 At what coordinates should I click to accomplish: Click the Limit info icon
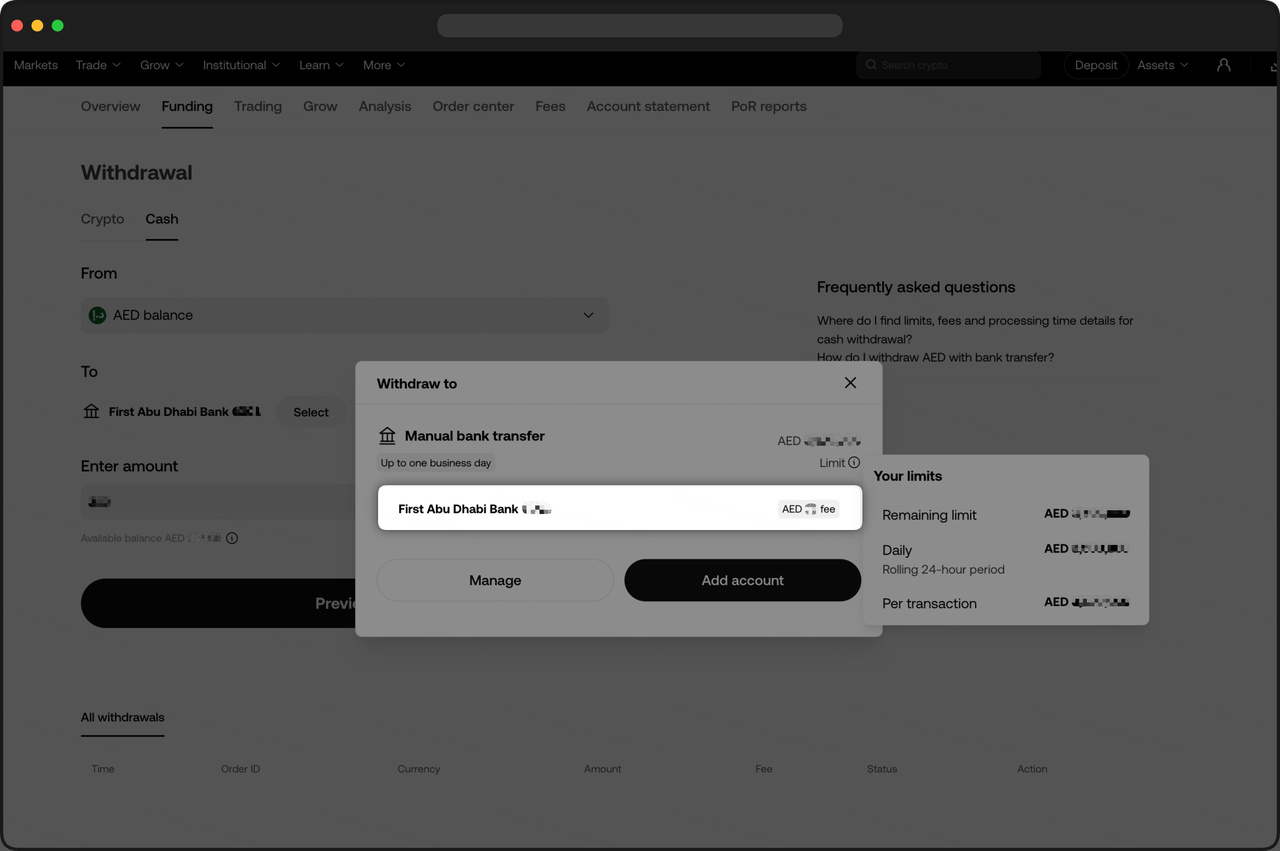coord(854,463)
